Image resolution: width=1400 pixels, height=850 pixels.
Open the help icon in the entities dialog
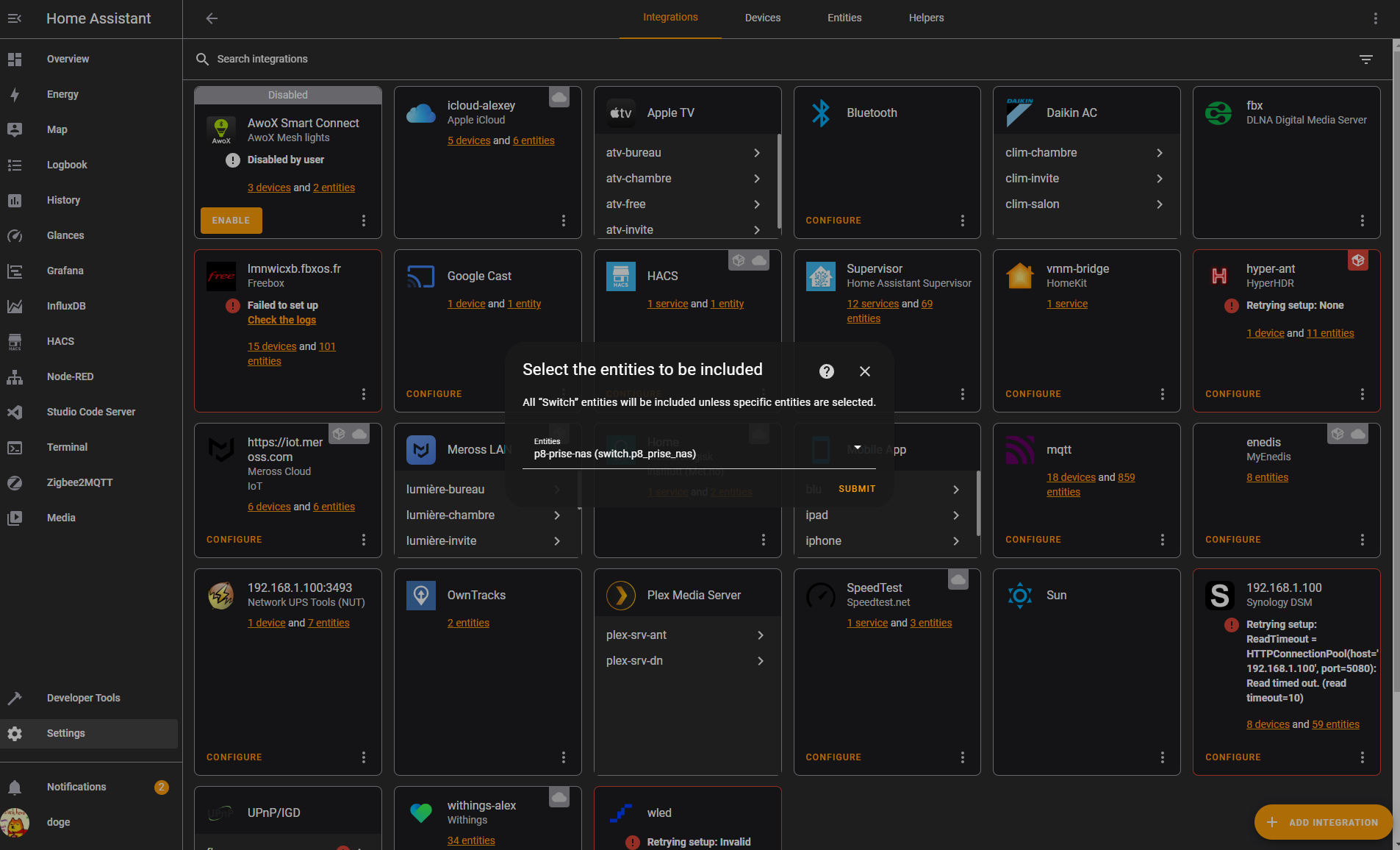click(827, 371)
